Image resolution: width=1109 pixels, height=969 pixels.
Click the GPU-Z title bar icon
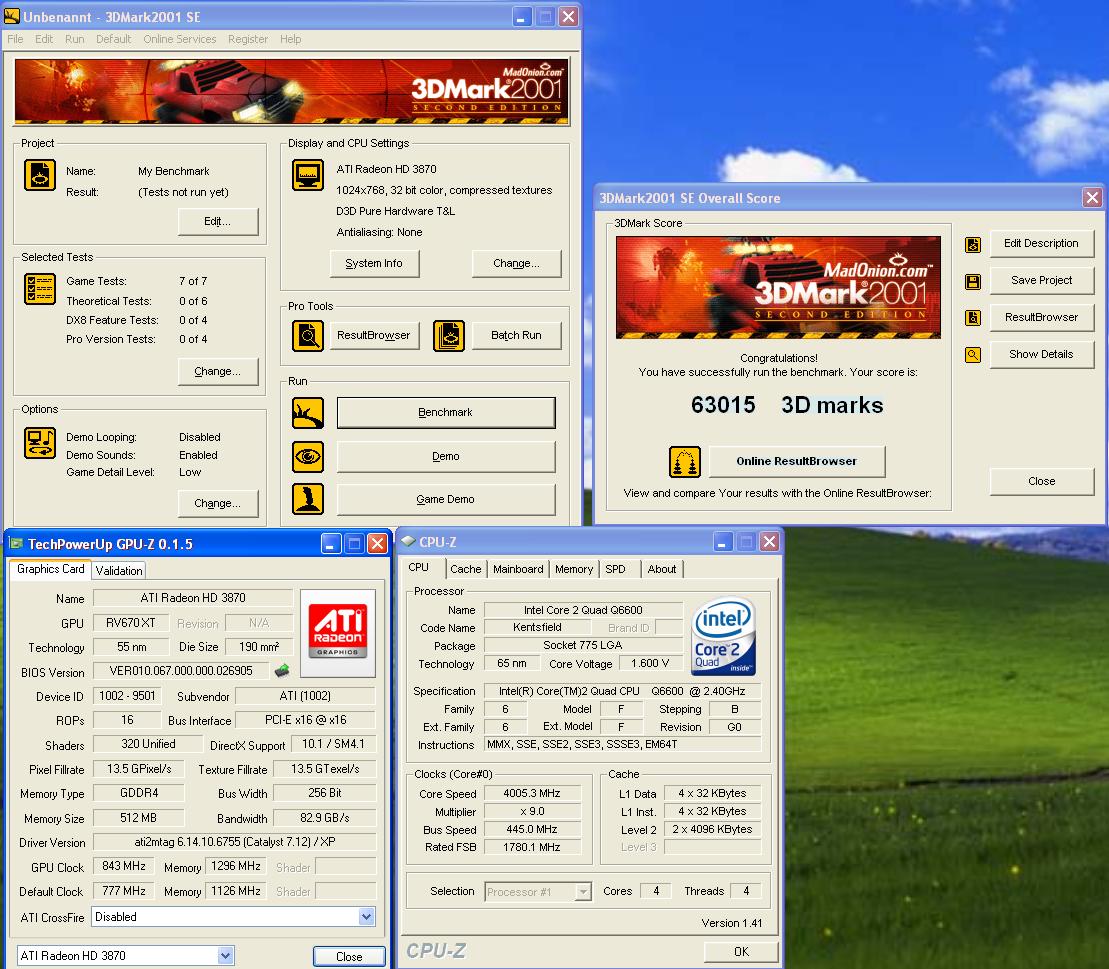tap(16, 543)
